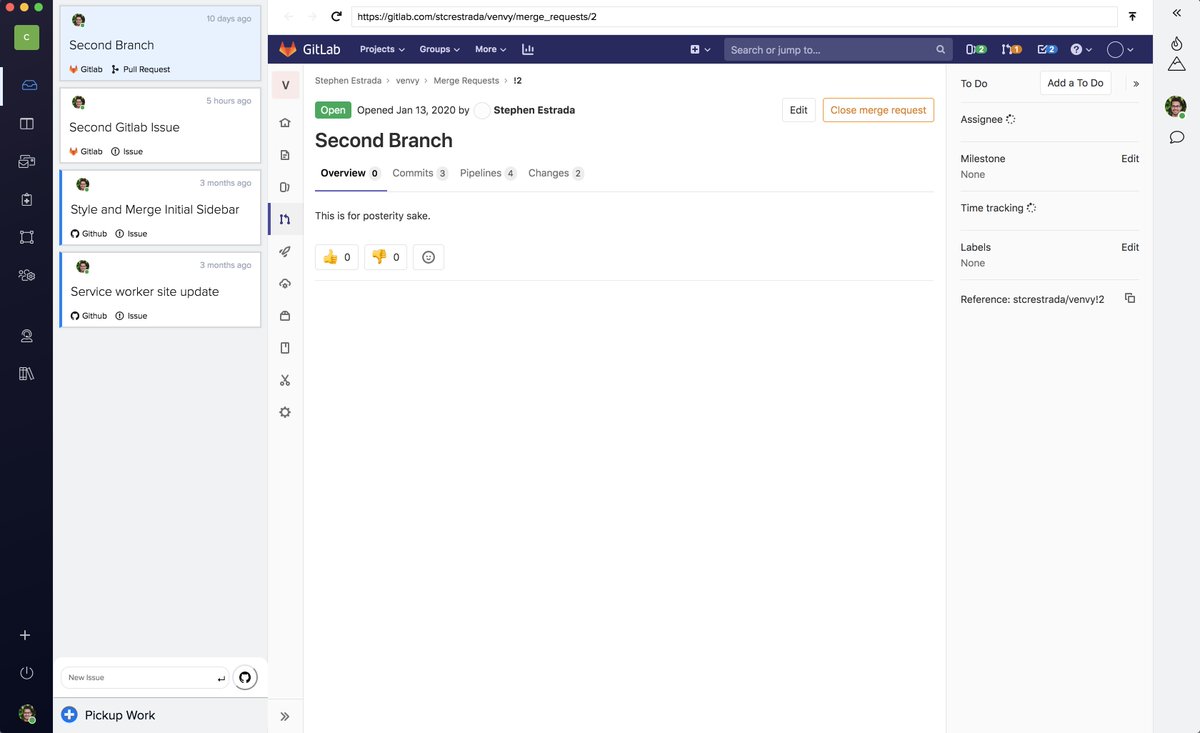Open GitLab CI/CD rocket icon

coord(285,252)
